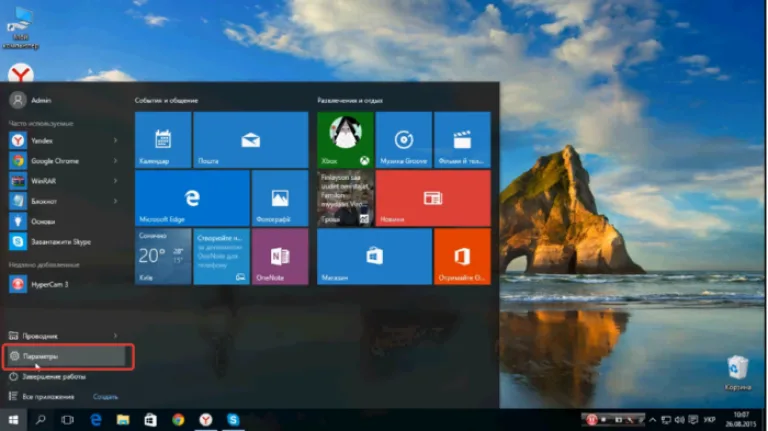Open Store from the taskbar
The image size is (768, 431).
(150, 420)
